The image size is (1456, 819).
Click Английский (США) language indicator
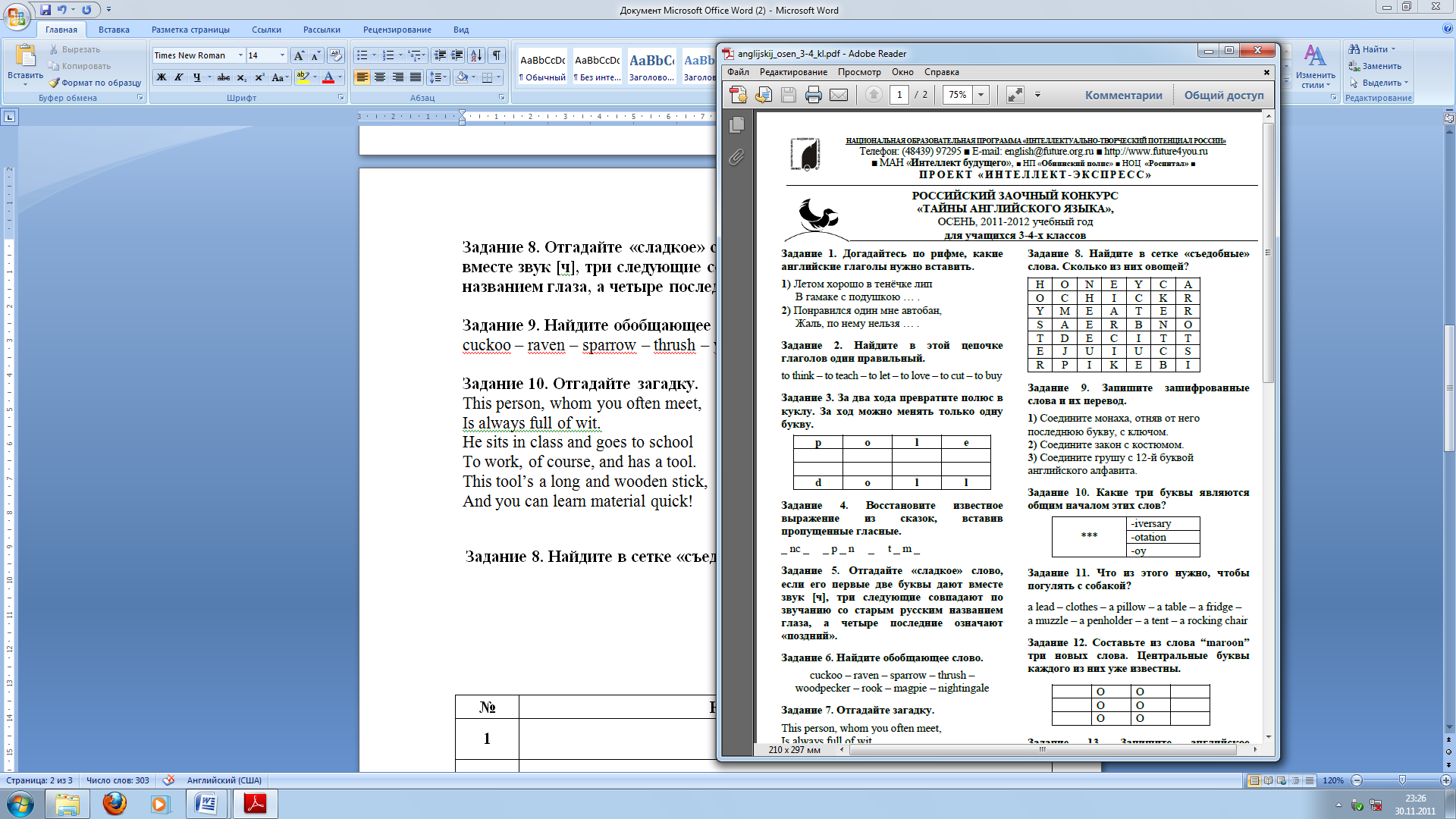point(224,780)
